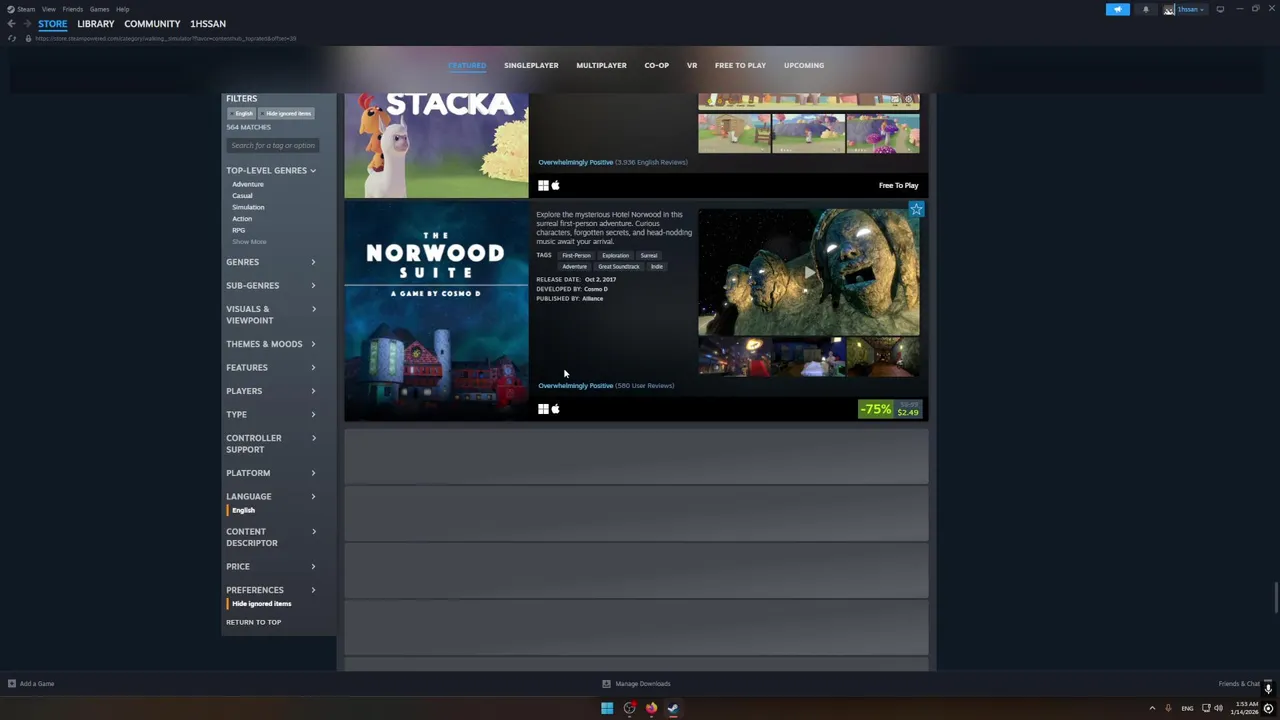Image resolution: width=1280 pixels, height=720 pixels.
Task: Open The Norwood Suite cover image
Action: tap(436, 311)
